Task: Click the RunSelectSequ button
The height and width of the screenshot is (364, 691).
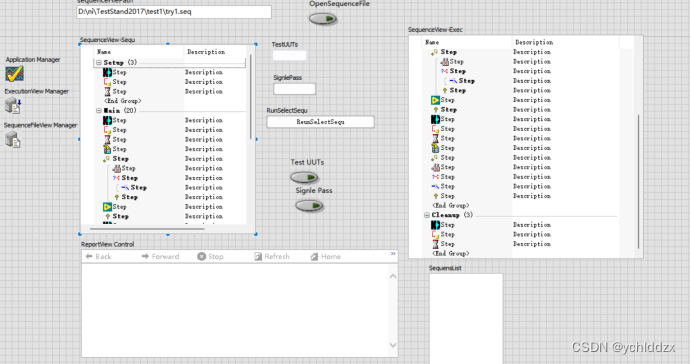Action: 320,122
